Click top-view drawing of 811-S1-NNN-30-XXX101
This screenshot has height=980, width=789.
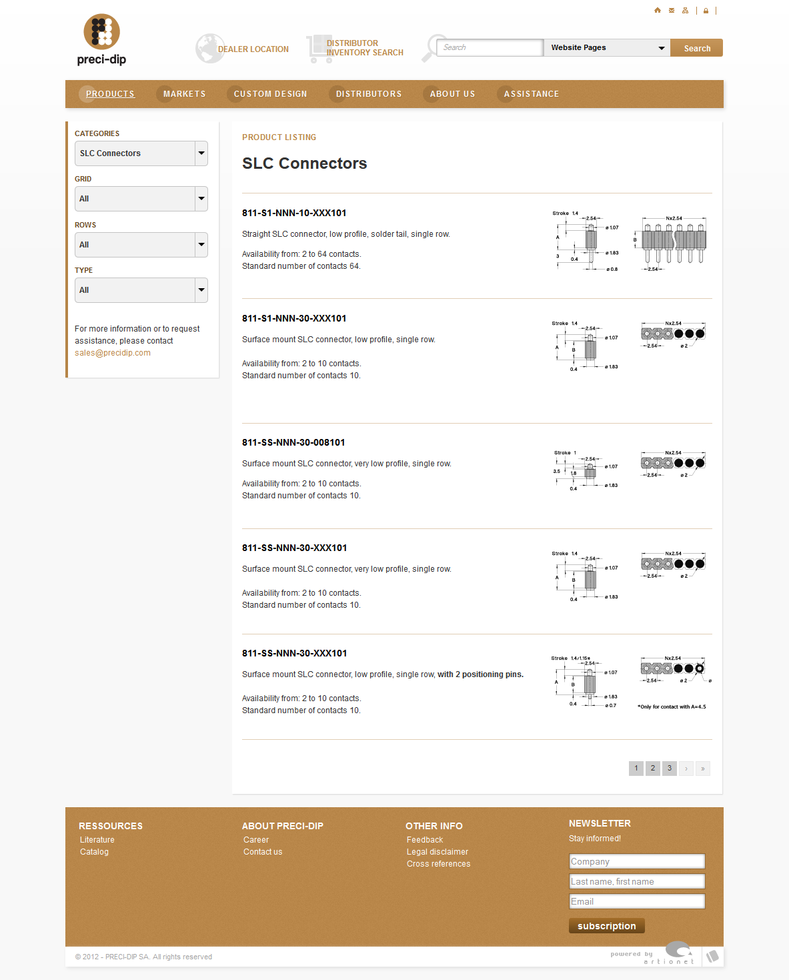click(673, 334)
